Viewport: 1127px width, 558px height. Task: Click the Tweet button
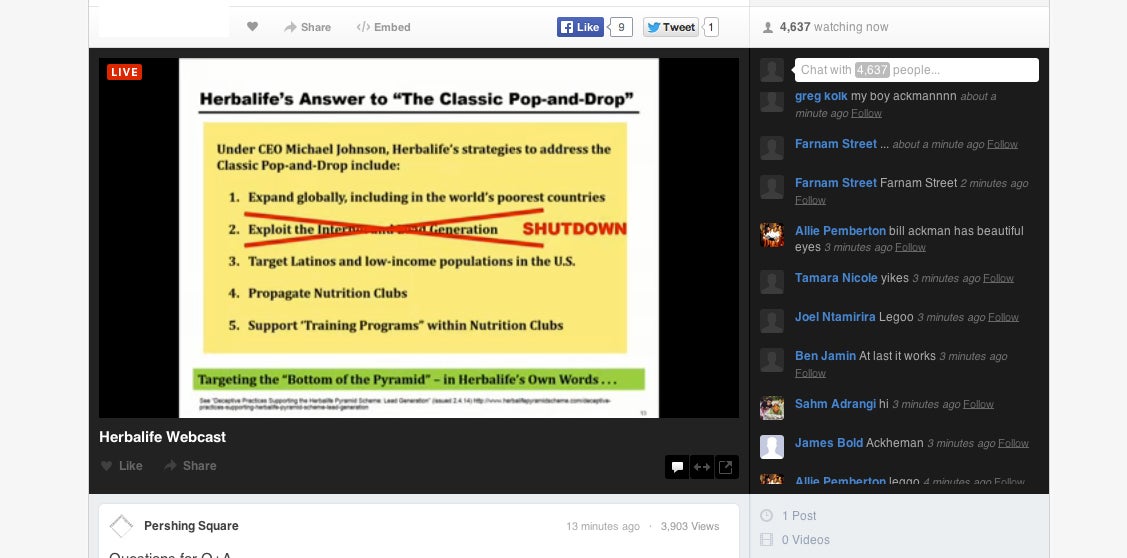671,27
